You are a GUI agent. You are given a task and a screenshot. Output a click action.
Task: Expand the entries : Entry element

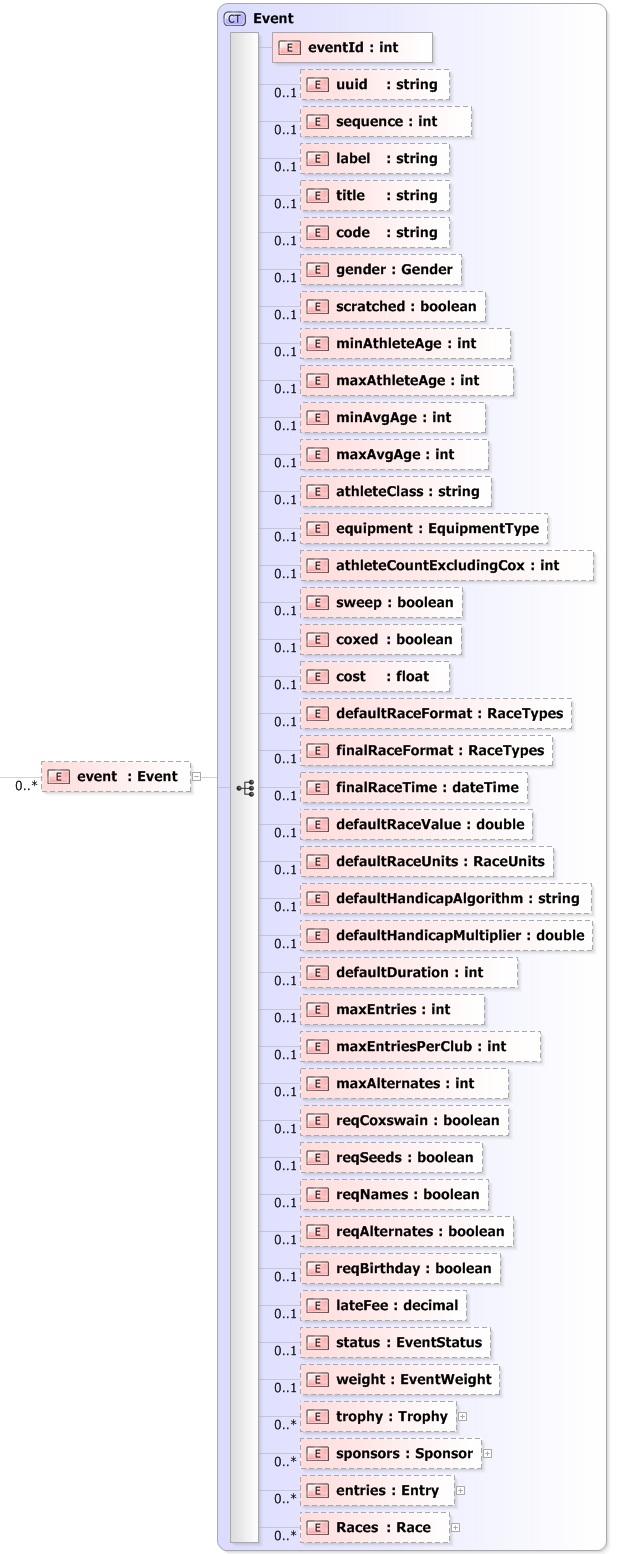tap(460, 1490)
